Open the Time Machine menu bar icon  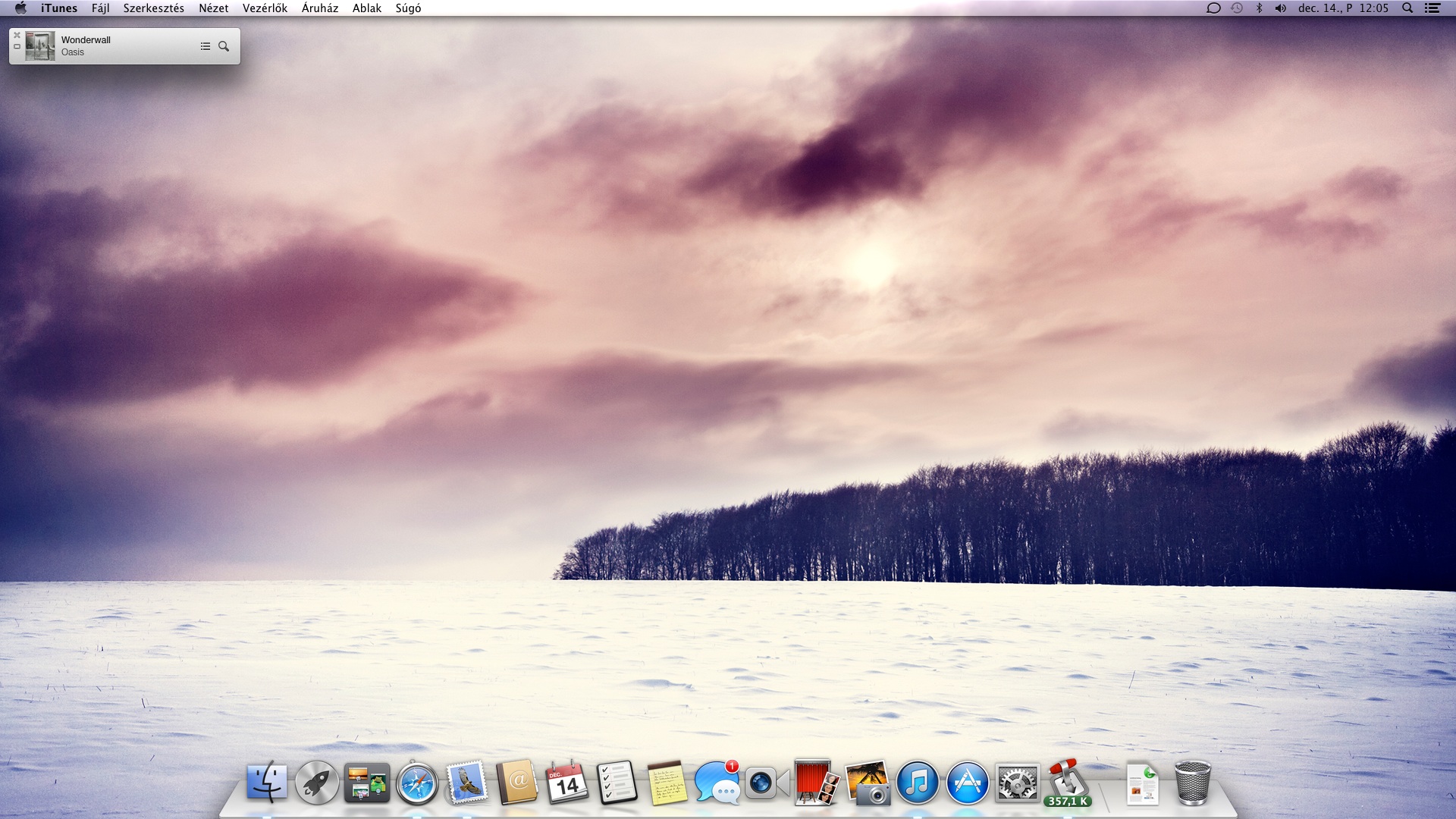point(1237,8)
